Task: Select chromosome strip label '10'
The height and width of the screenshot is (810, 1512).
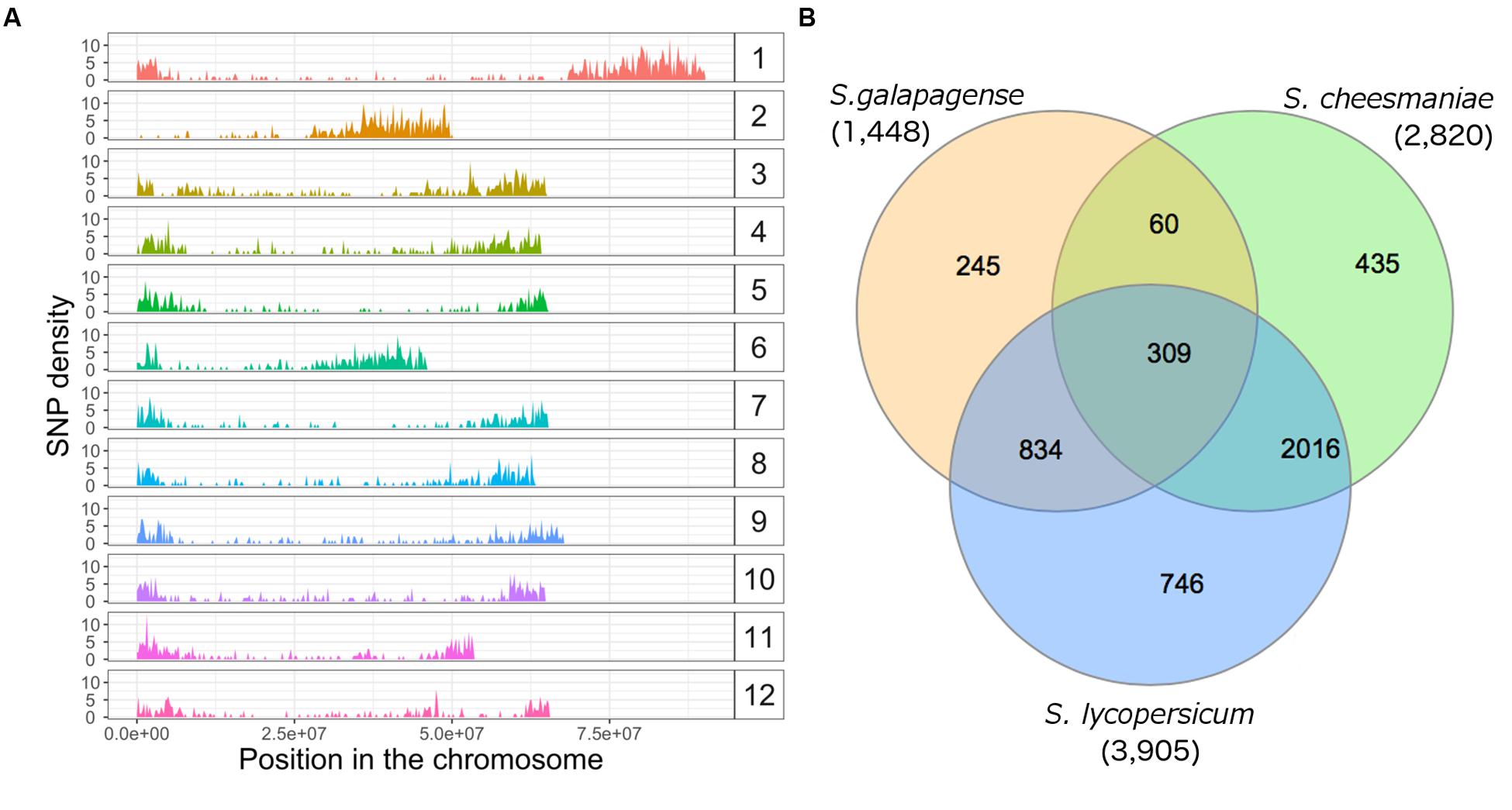Action: 758,579
